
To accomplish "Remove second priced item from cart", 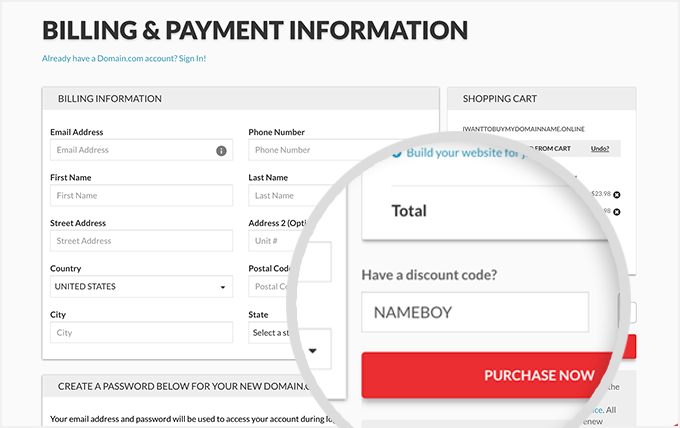I will tap(616, 211).
